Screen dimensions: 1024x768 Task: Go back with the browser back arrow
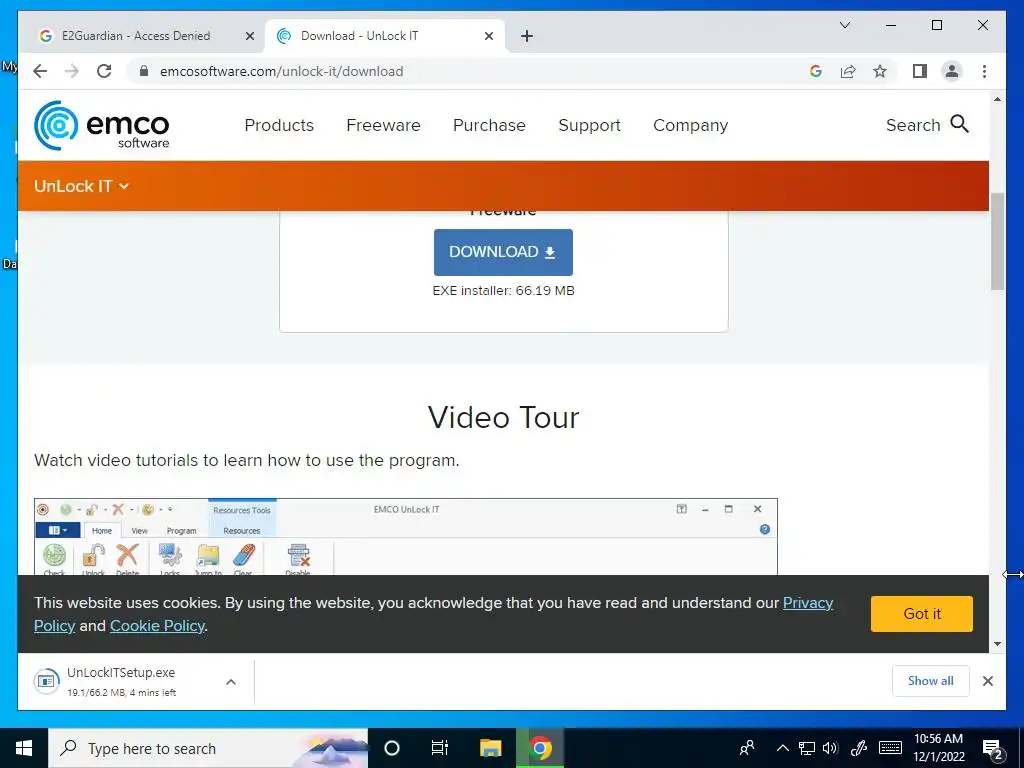(40, 71)
